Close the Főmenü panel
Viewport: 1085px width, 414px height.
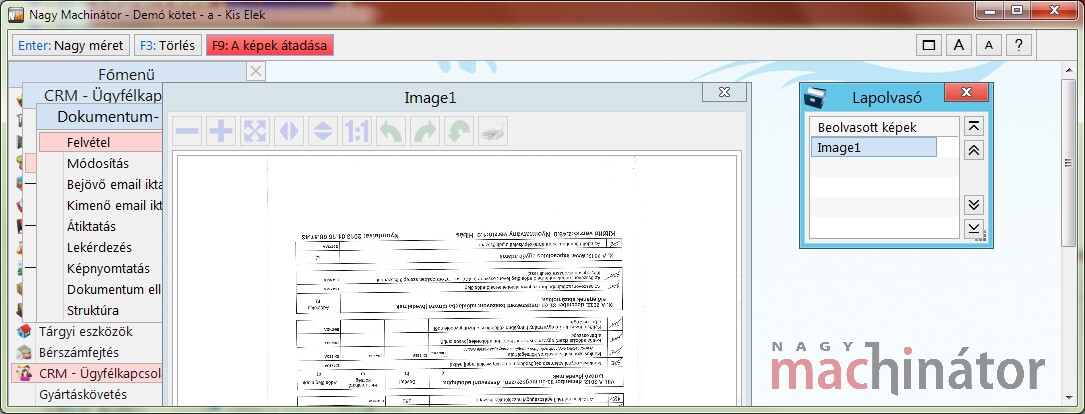coord(255,71)
